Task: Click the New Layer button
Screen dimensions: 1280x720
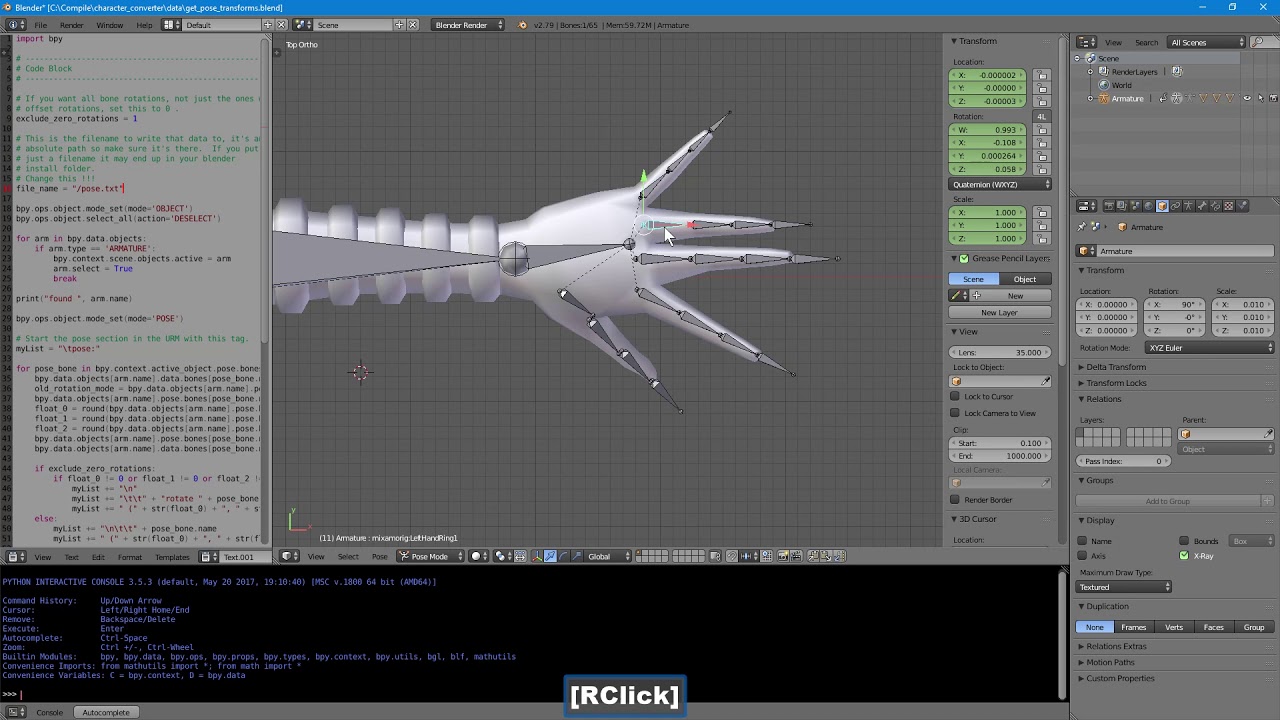Action: 999,312
